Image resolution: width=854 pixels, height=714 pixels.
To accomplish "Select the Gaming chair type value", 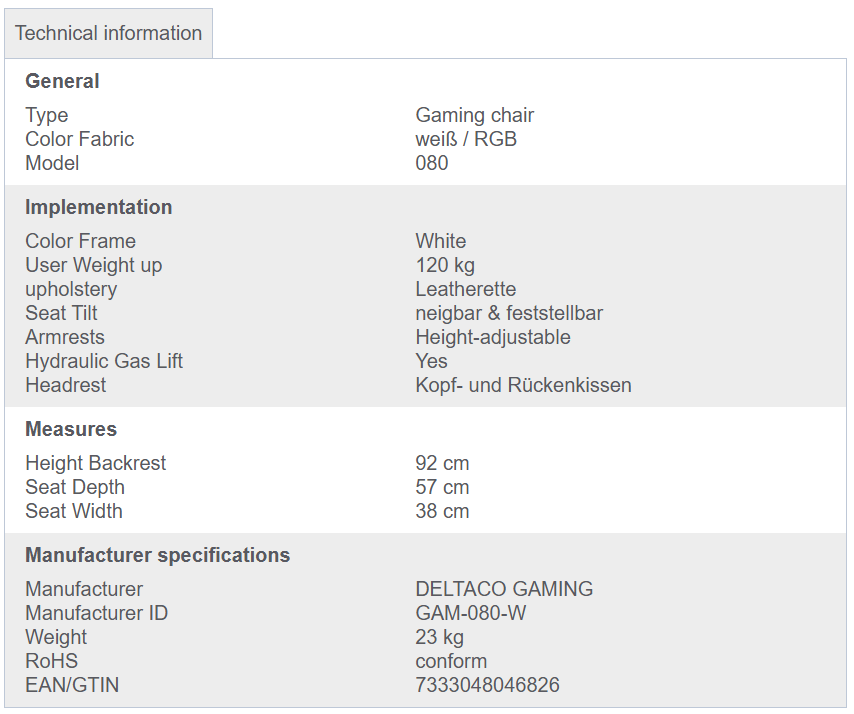I will (474, 115).
